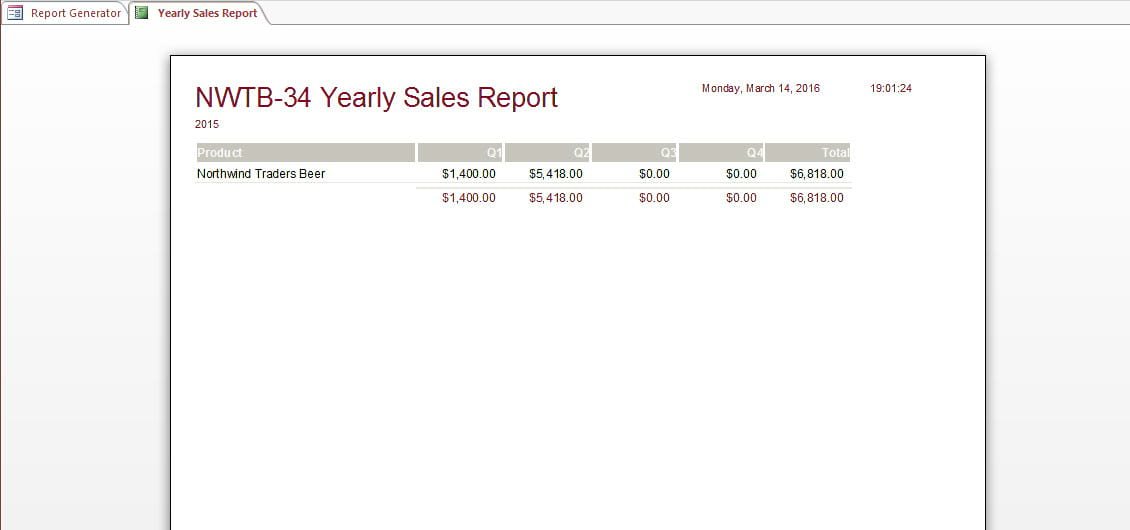Screen dimensions: 1130x530
Task: Click the Report Generator form icon
Action: click(15, 12)
